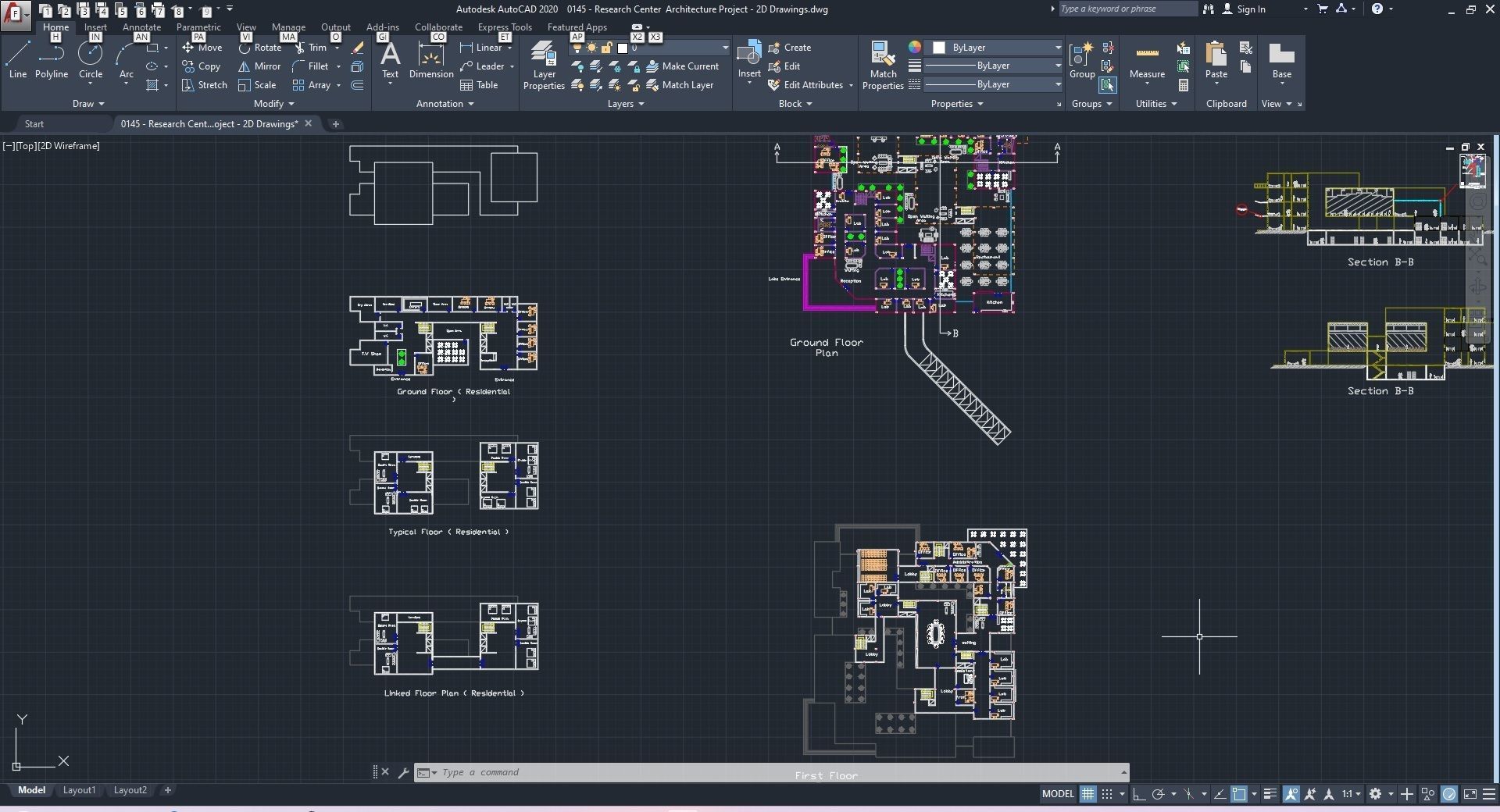Click the Scale tool
The height and width of the screenshot is (812, 1500).
pos(257,85)
